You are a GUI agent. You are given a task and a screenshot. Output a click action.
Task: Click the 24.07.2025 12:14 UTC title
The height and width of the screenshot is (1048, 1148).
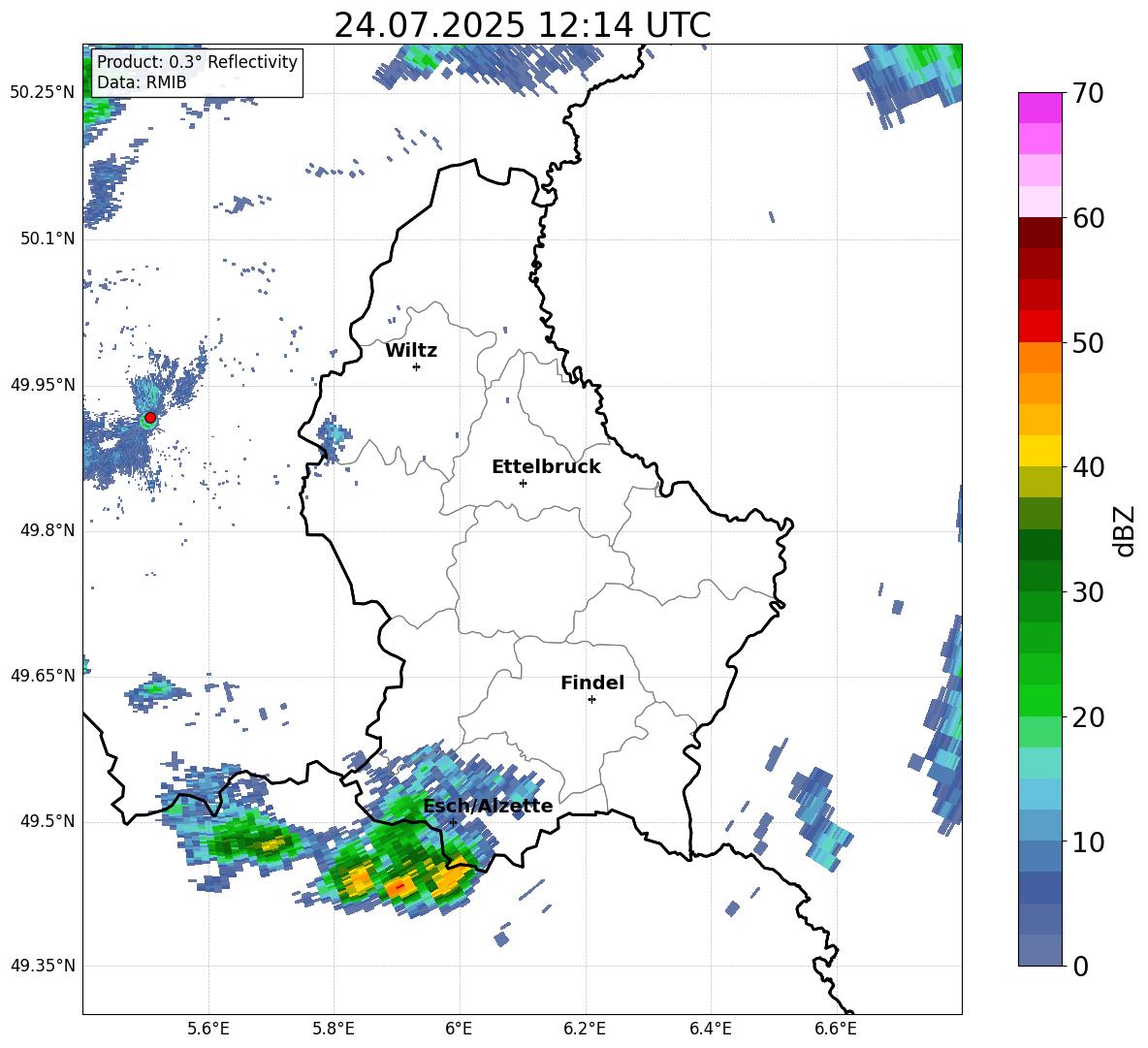(x=523, y=25)
